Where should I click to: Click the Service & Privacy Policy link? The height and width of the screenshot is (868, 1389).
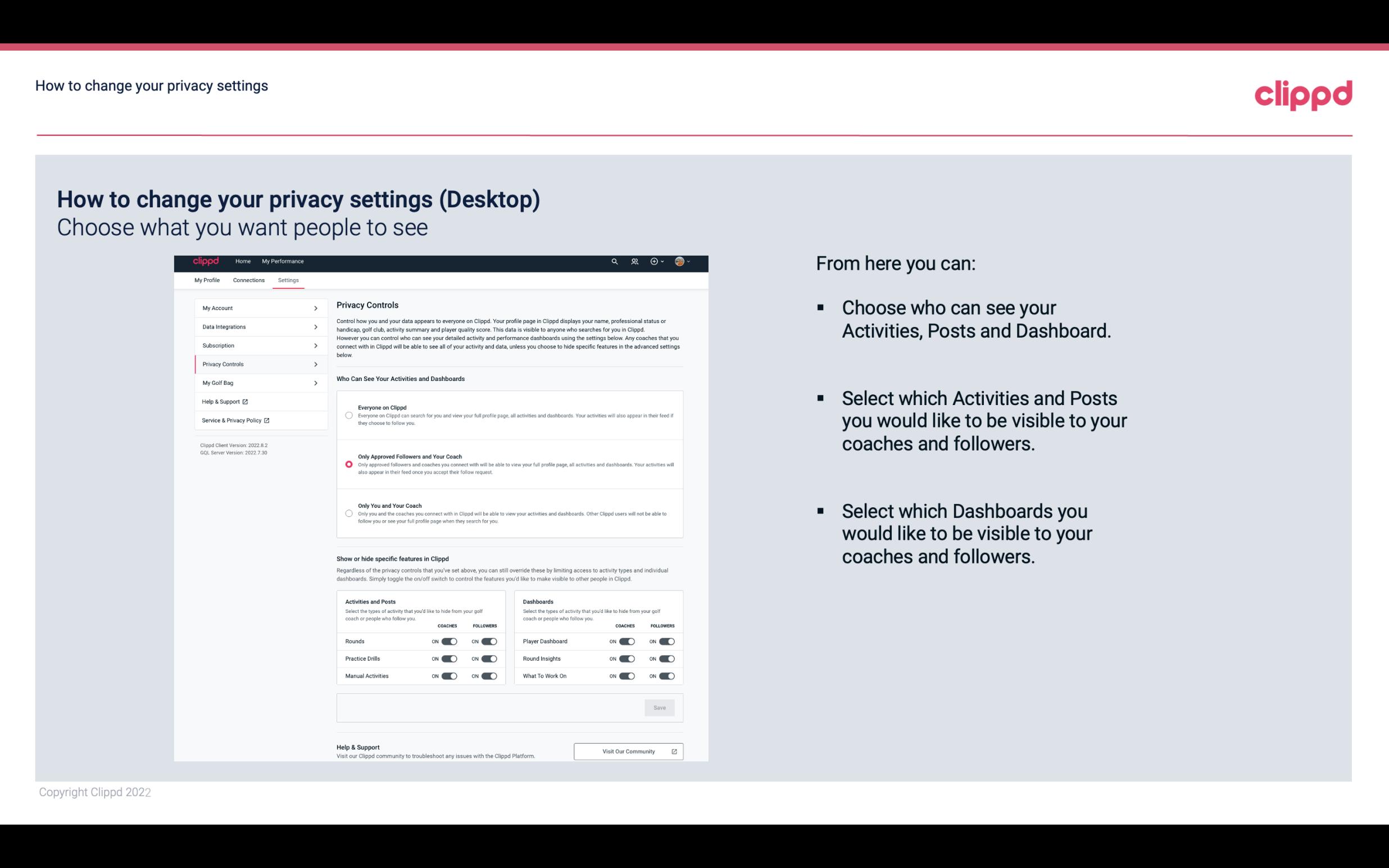236,420
